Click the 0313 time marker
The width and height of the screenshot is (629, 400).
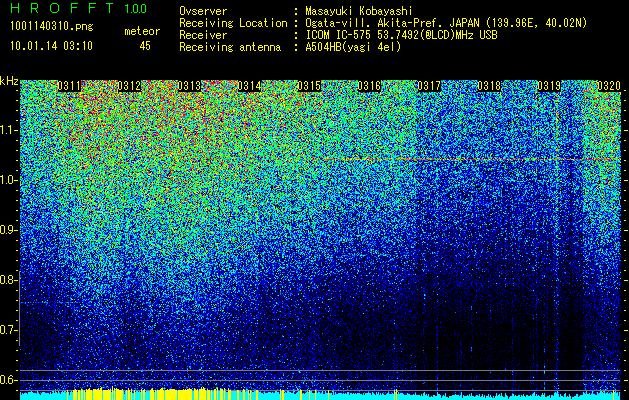[189, 86]
